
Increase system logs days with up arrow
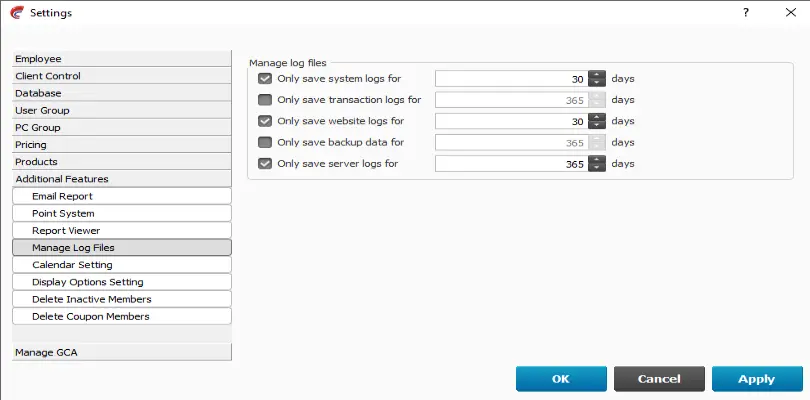597,75
